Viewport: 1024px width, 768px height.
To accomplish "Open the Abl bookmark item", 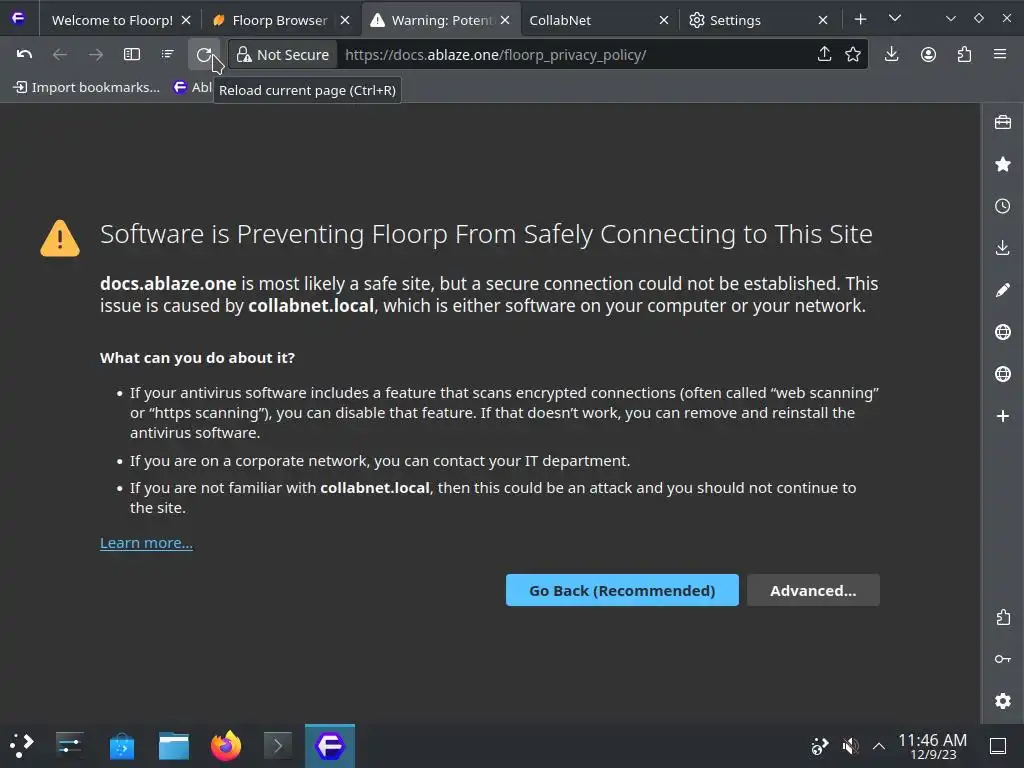I will tap(193, 88).
